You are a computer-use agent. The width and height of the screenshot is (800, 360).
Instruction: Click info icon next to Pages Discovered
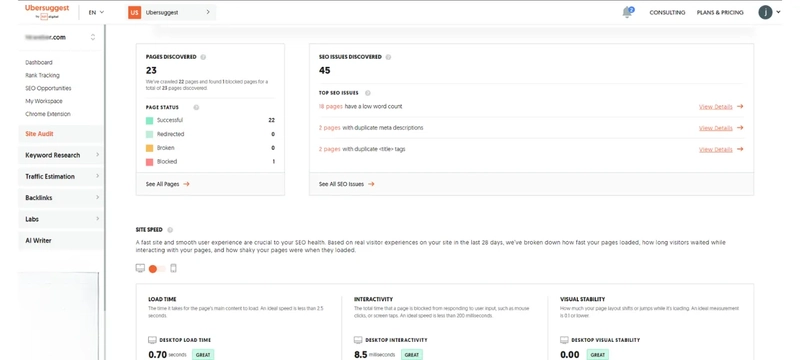tap(203, 57)
